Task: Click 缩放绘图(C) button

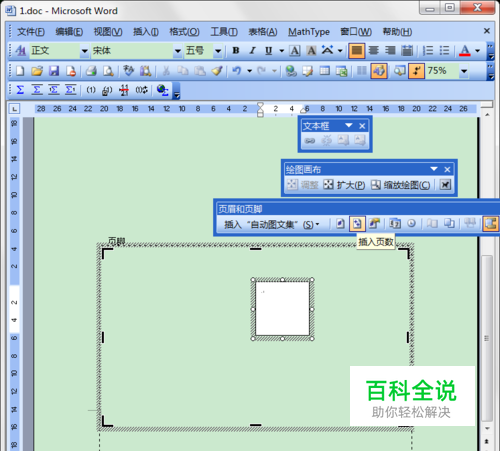Action: pyautogui.click(x=401, y=185)
